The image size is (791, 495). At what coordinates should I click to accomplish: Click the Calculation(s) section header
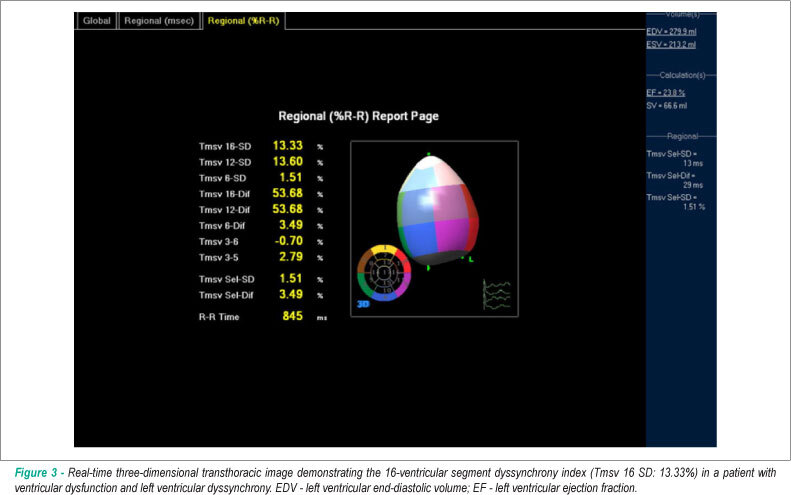(682, 75)
